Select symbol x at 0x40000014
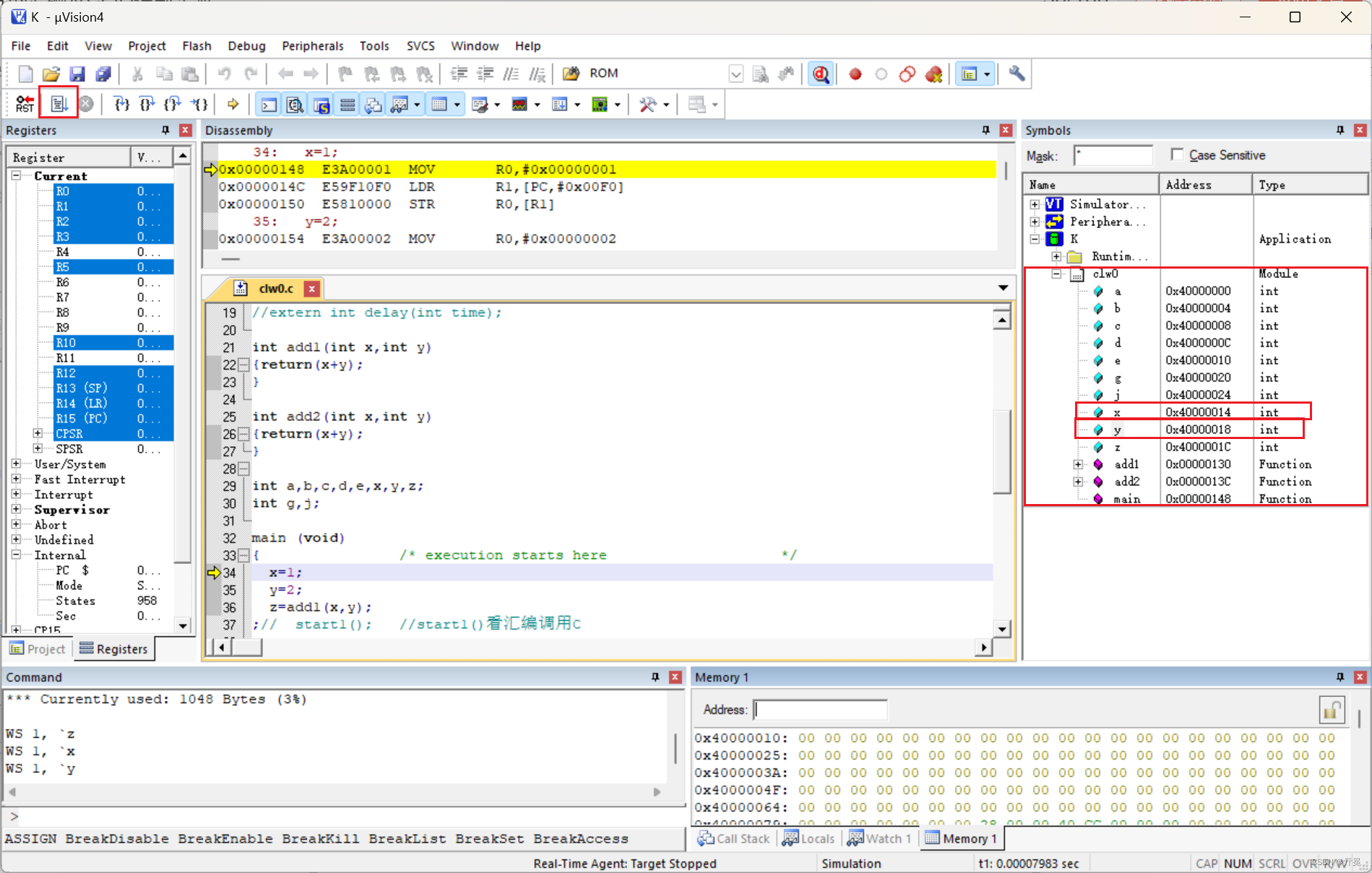The height and width of the screenshot is (873, 1372). point(1193,412)
